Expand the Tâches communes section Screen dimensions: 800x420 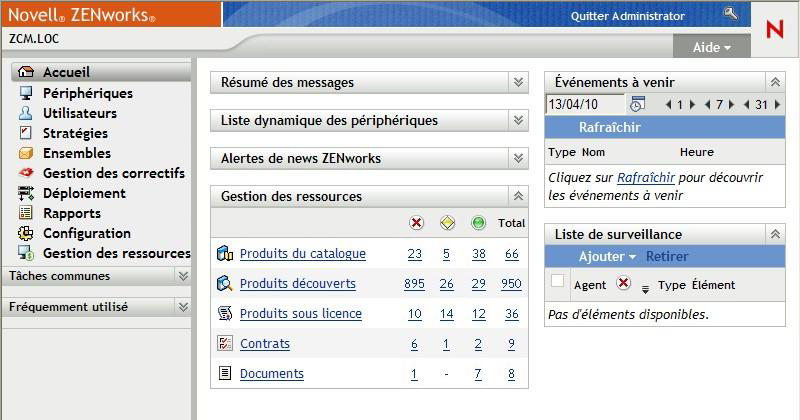[183, 276]
